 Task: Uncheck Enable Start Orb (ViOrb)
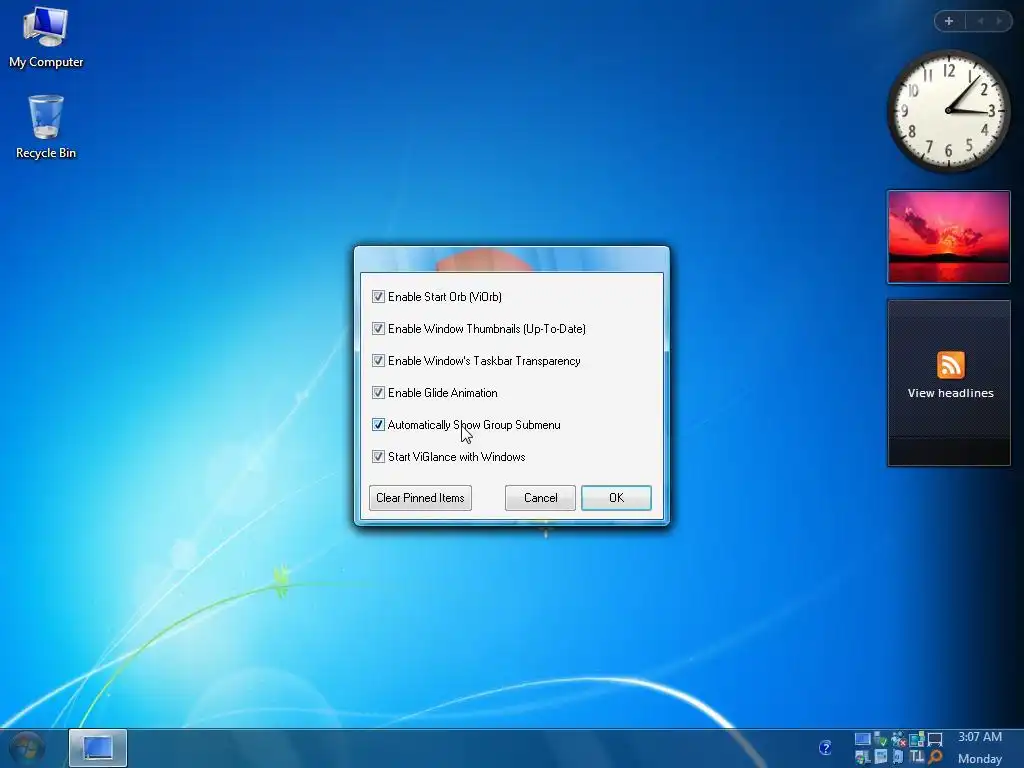(378, 296)
